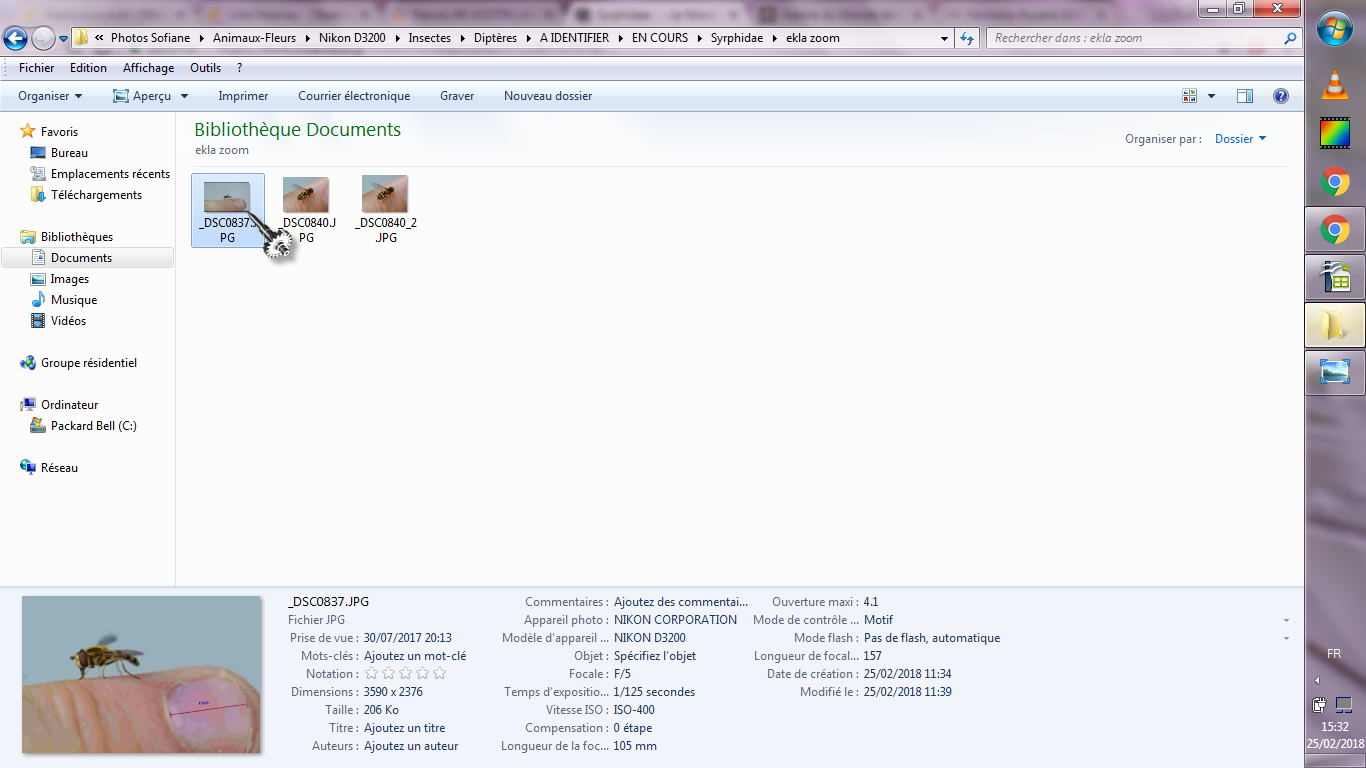Open the 'Organiser par' Dossier dropdown

(1240, 139)
